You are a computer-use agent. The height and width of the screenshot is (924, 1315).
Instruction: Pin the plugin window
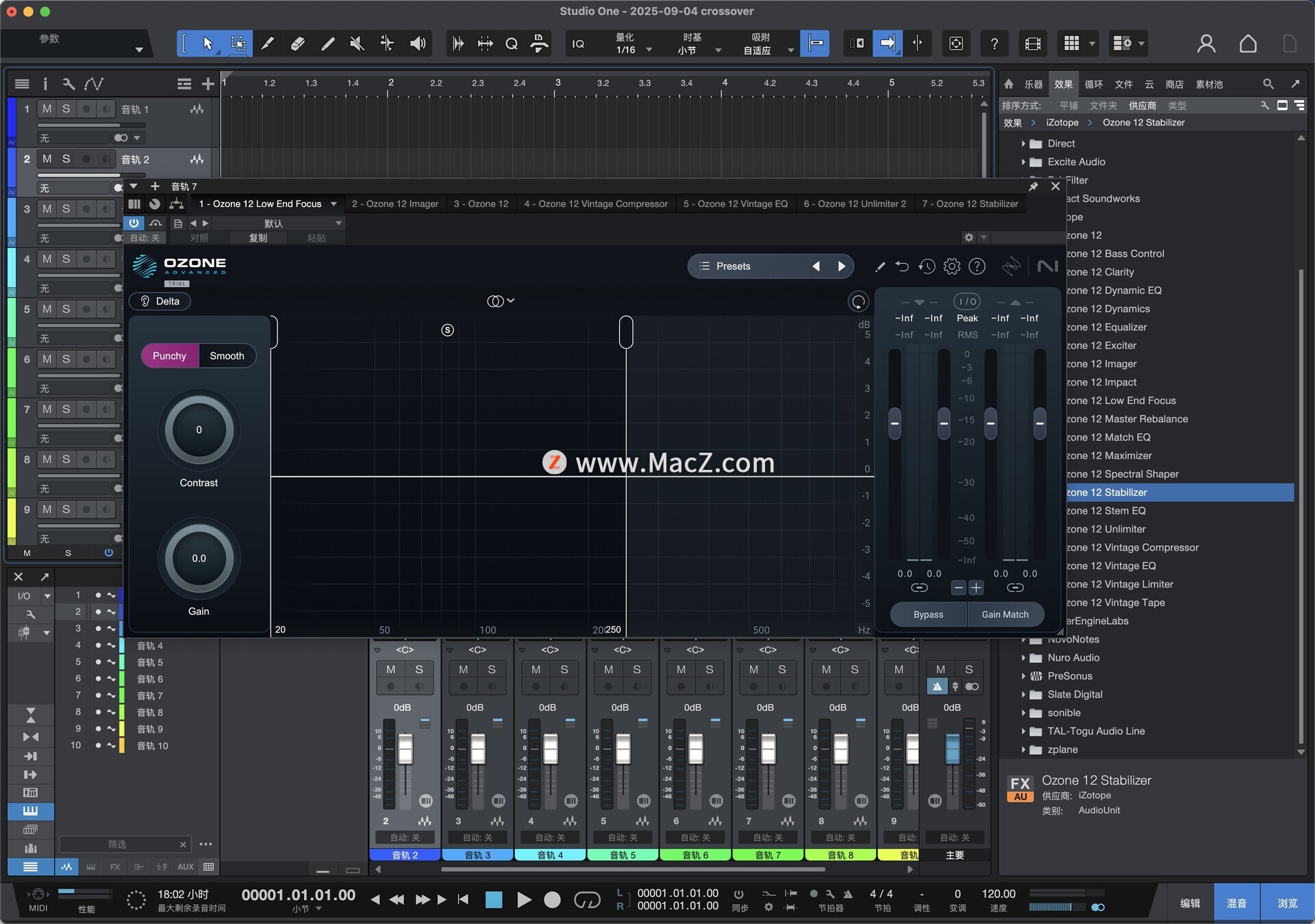click(x=1034, y=186)
